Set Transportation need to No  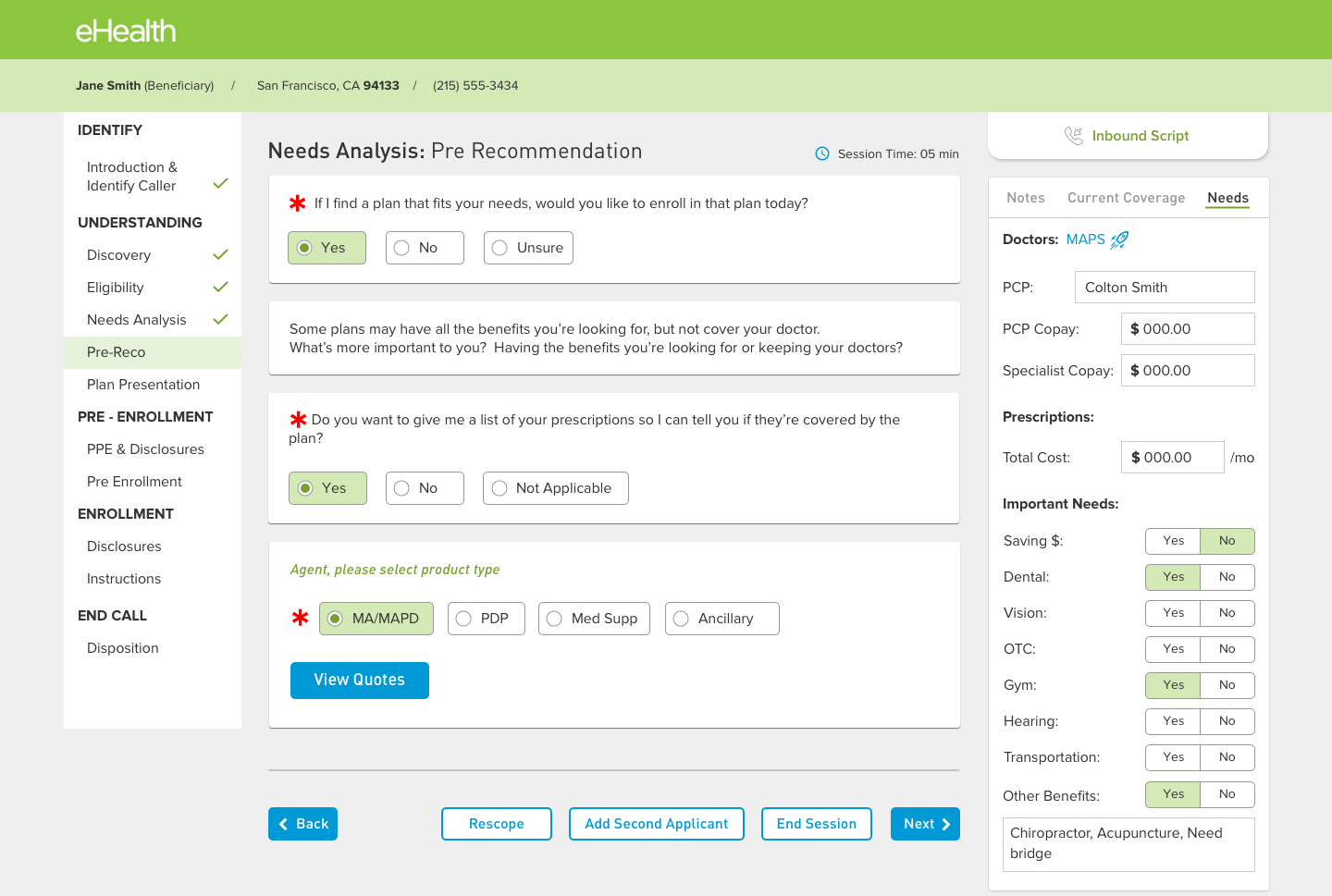(x=1227, y=757)
